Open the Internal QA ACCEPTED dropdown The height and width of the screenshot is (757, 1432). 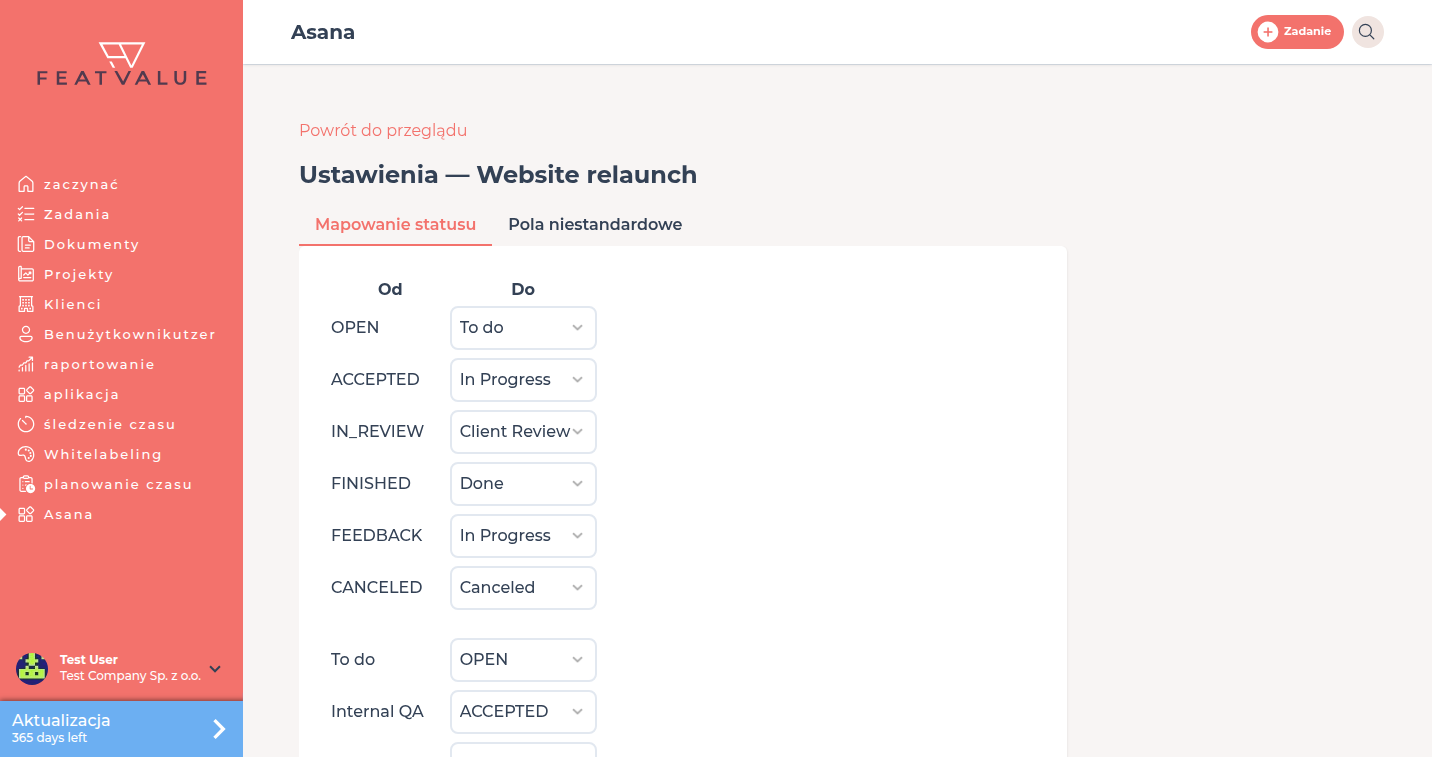click(x=523, y=712)
